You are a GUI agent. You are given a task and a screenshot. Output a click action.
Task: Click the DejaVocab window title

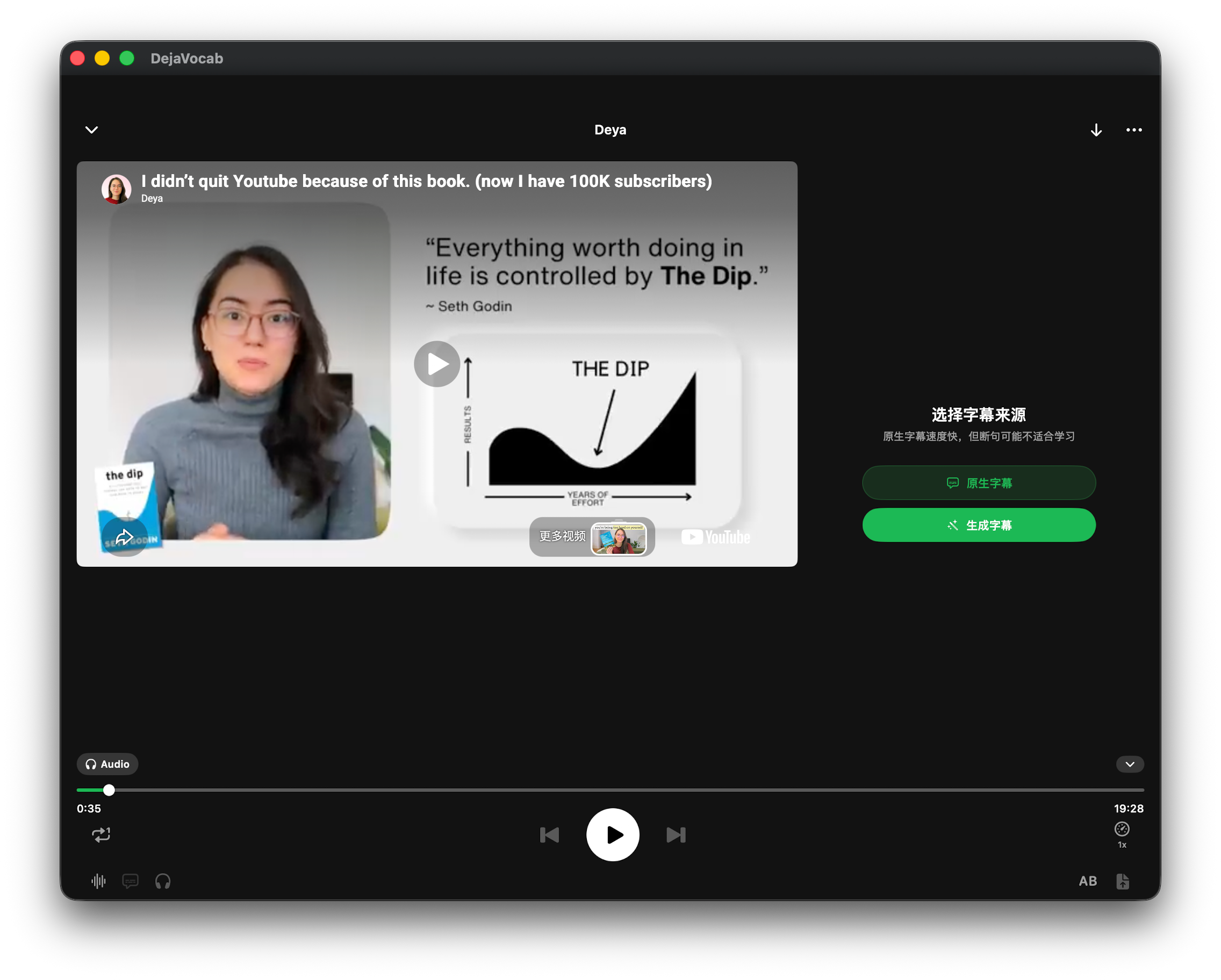tap(187, 59)
